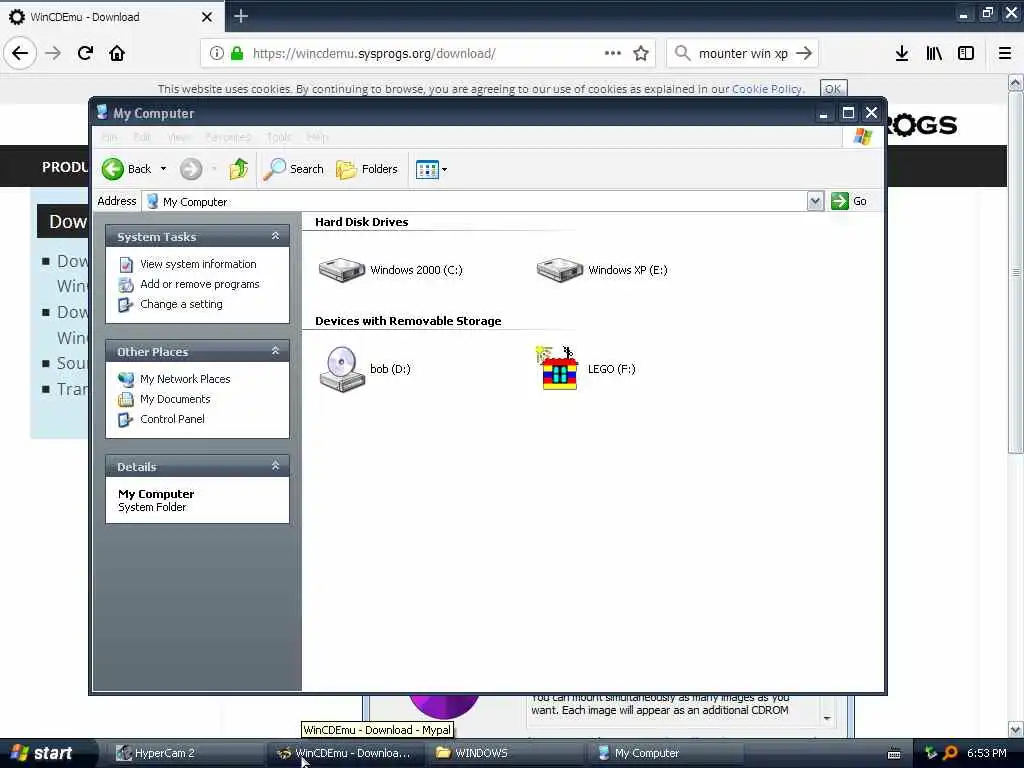Reload the WinCDEmu page
The height and width of the screenshot is (768, 1024).
(x=85, y=53)
